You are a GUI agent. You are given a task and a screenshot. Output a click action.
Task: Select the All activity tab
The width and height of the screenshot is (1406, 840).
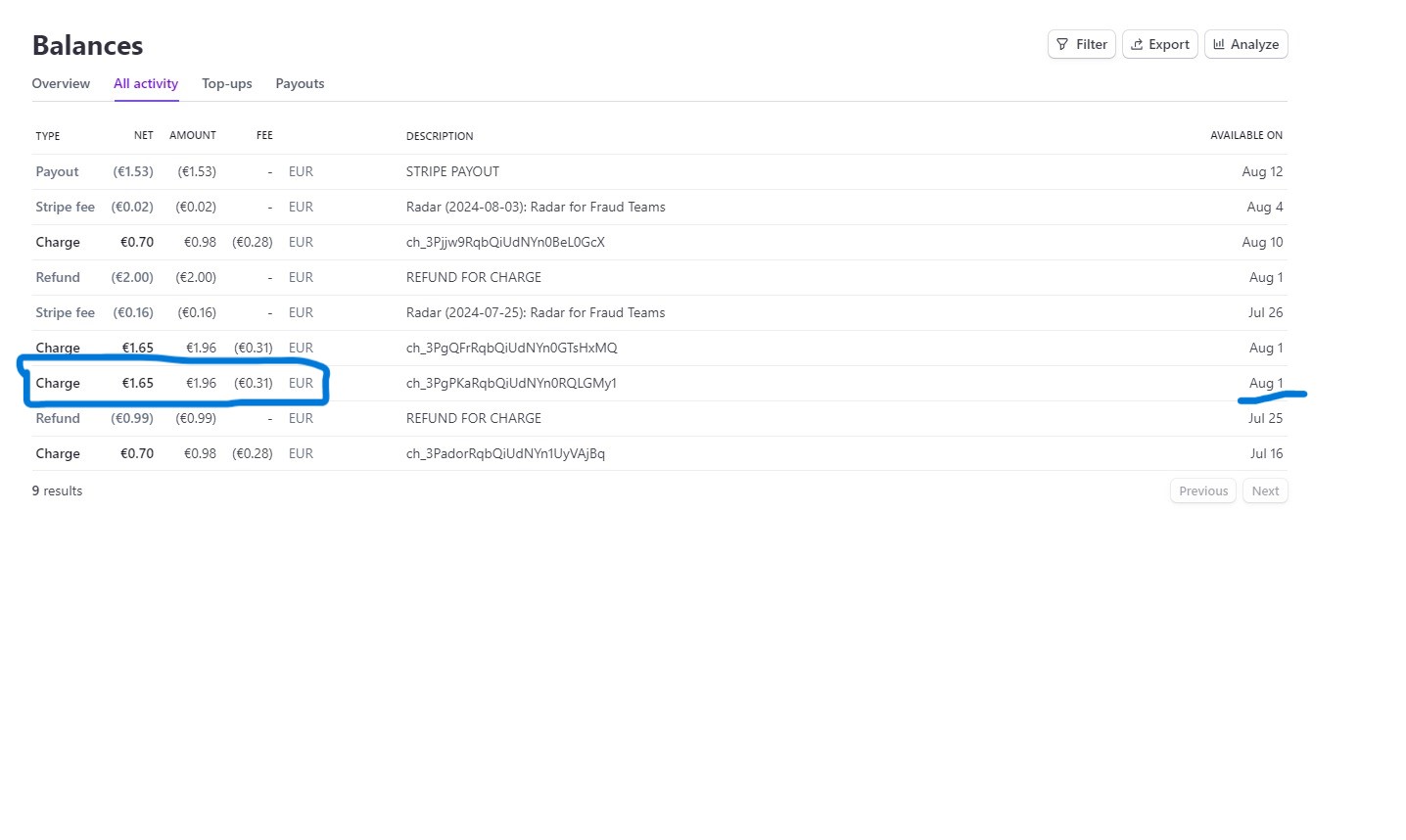coord(146,83)
